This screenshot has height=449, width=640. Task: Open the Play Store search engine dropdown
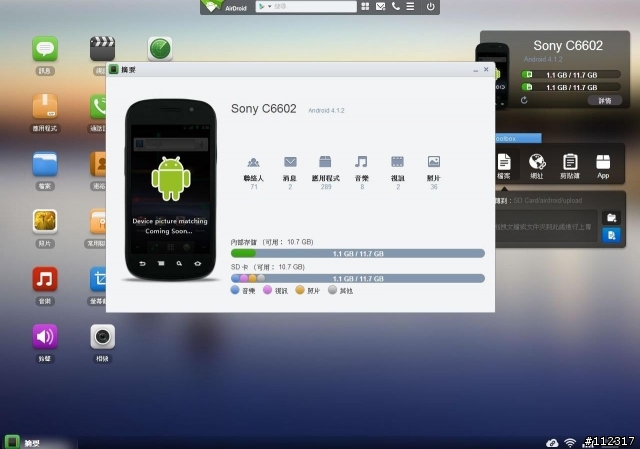265,7
